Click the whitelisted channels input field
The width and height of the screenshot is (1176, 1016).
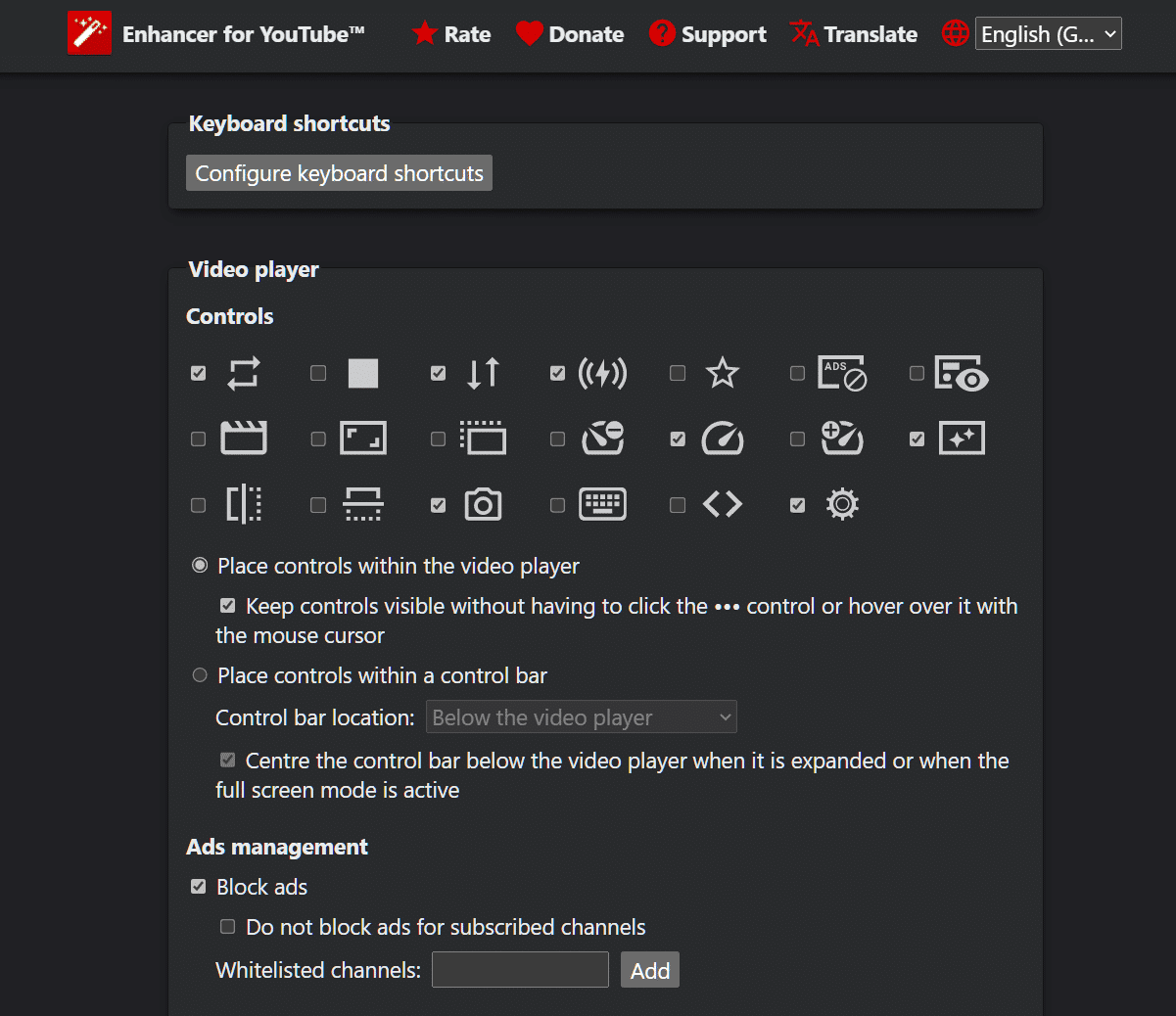(x=520, y=969)
